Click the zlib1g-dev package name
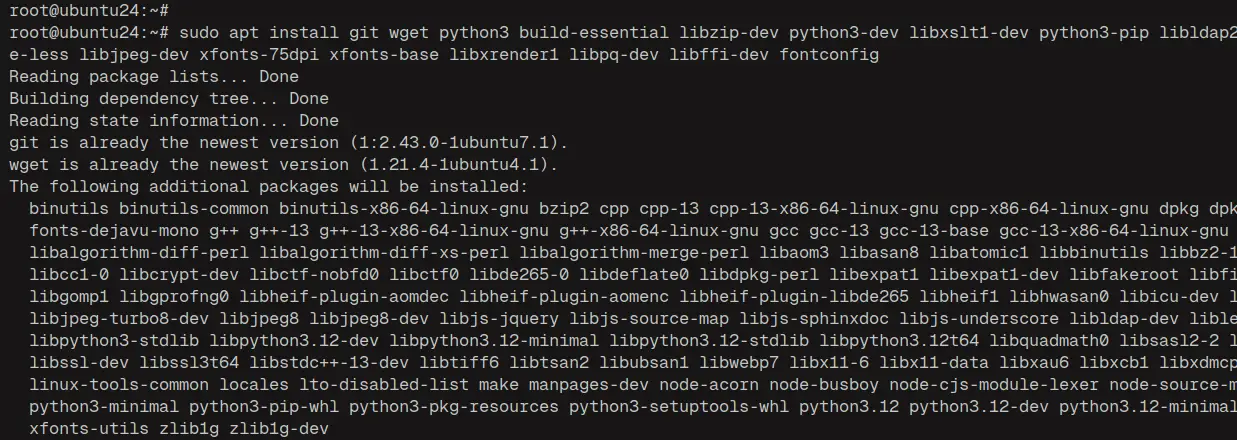1237x440 pixels. pyautogui.click(x=279, y=428)
